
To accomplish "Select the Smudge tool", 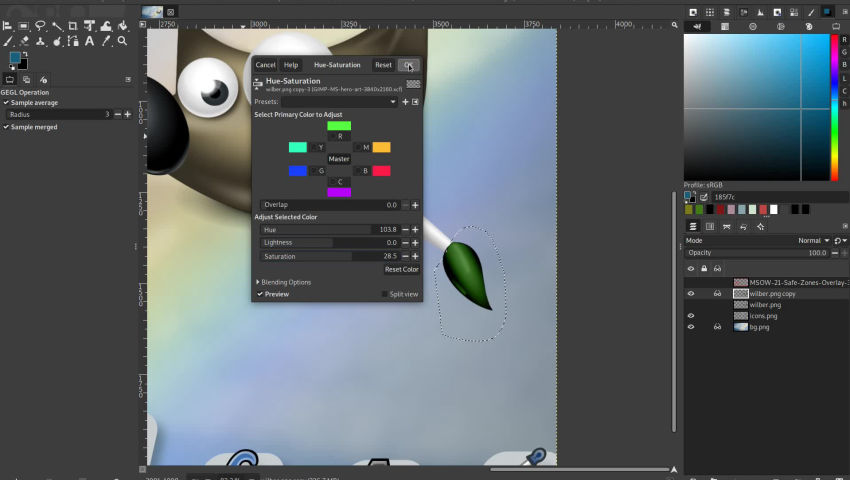I will [56, 41].
